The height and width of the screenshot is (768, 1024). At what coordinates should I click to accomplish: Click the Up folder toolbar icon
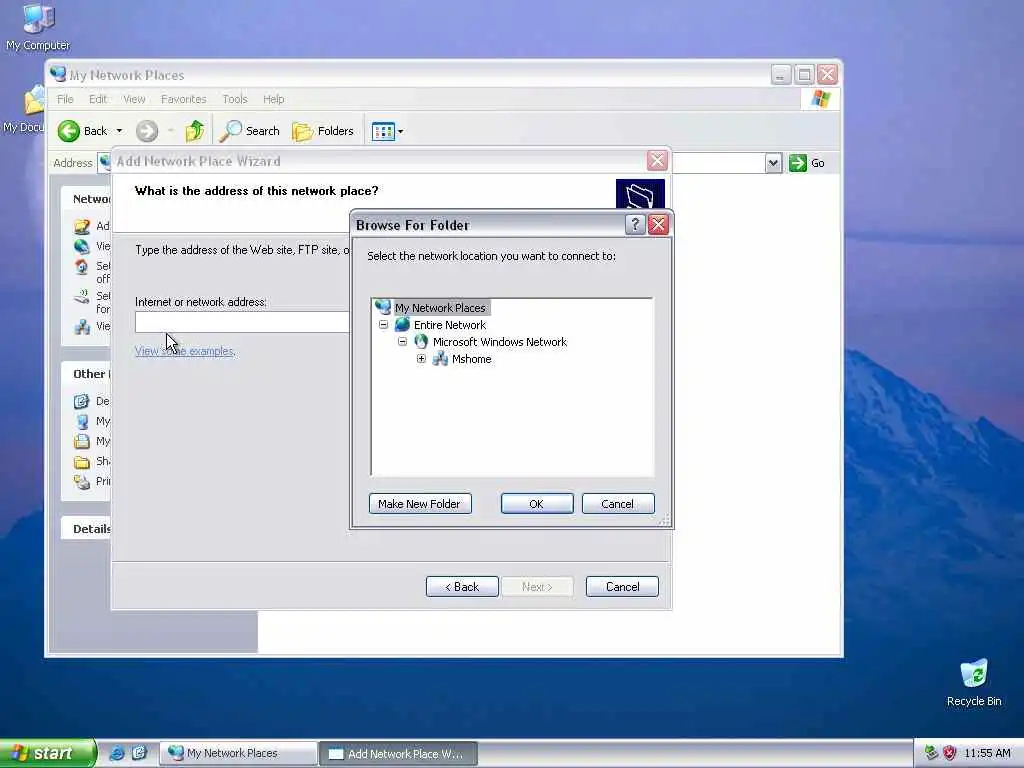(x=194, y=131)
